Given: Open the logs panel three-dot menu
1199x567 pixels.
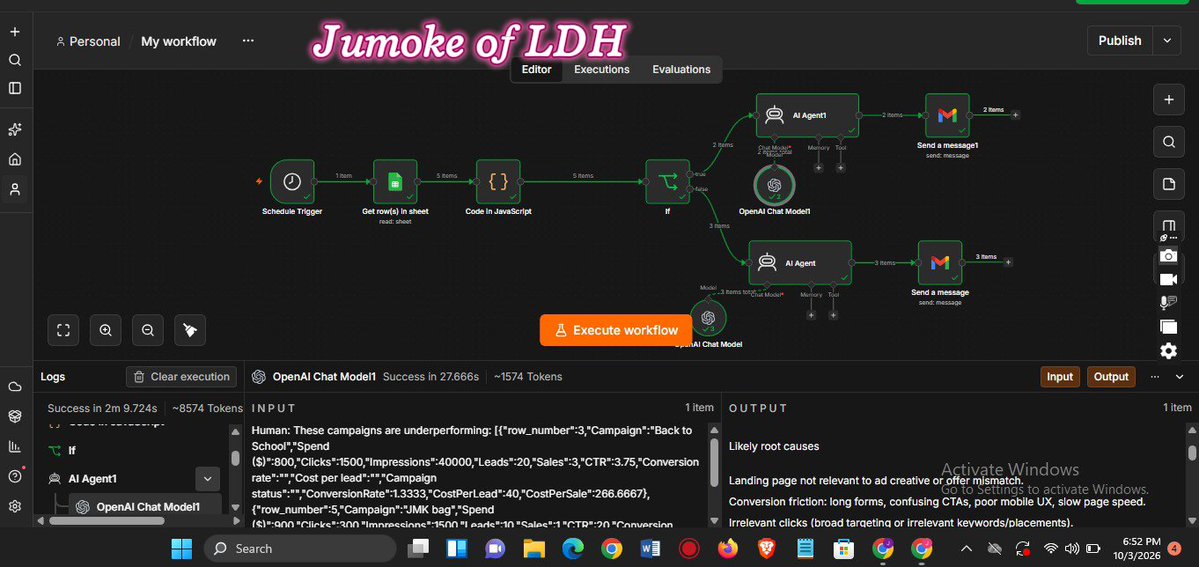Looking at the screenshot, I should [1155, 376].
